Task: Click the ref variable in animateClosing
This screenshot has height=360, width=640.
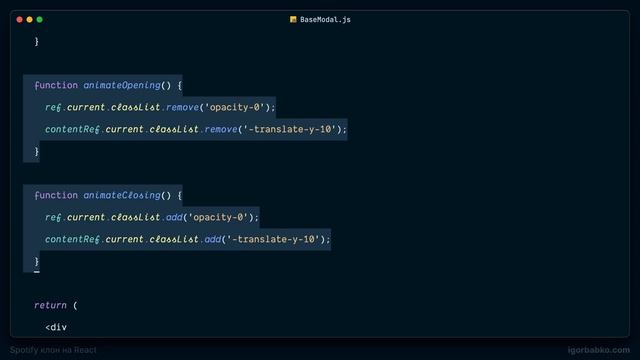Action: (53, 218)
